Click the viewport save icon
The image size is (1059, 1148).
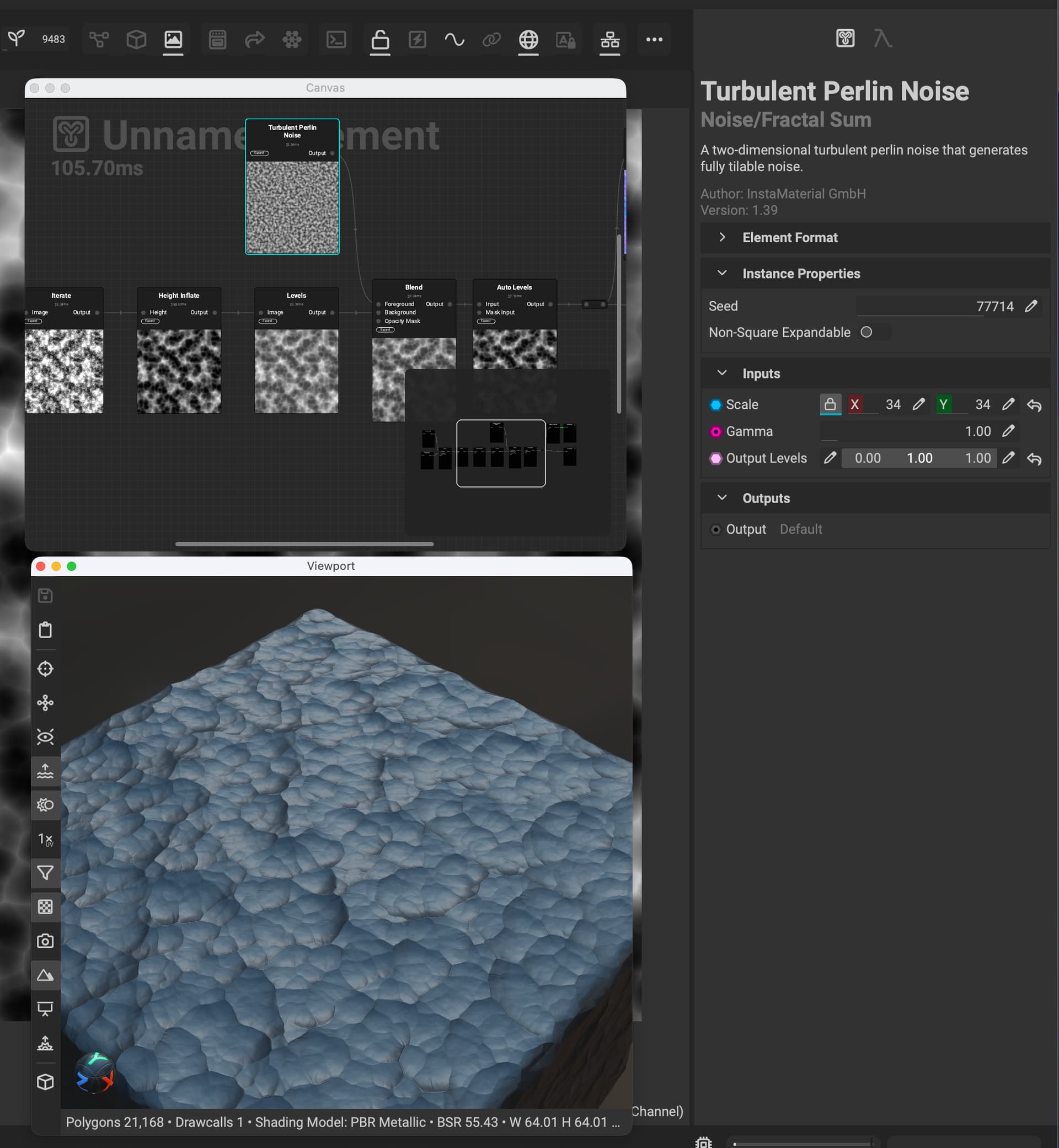tap(45, 595)
